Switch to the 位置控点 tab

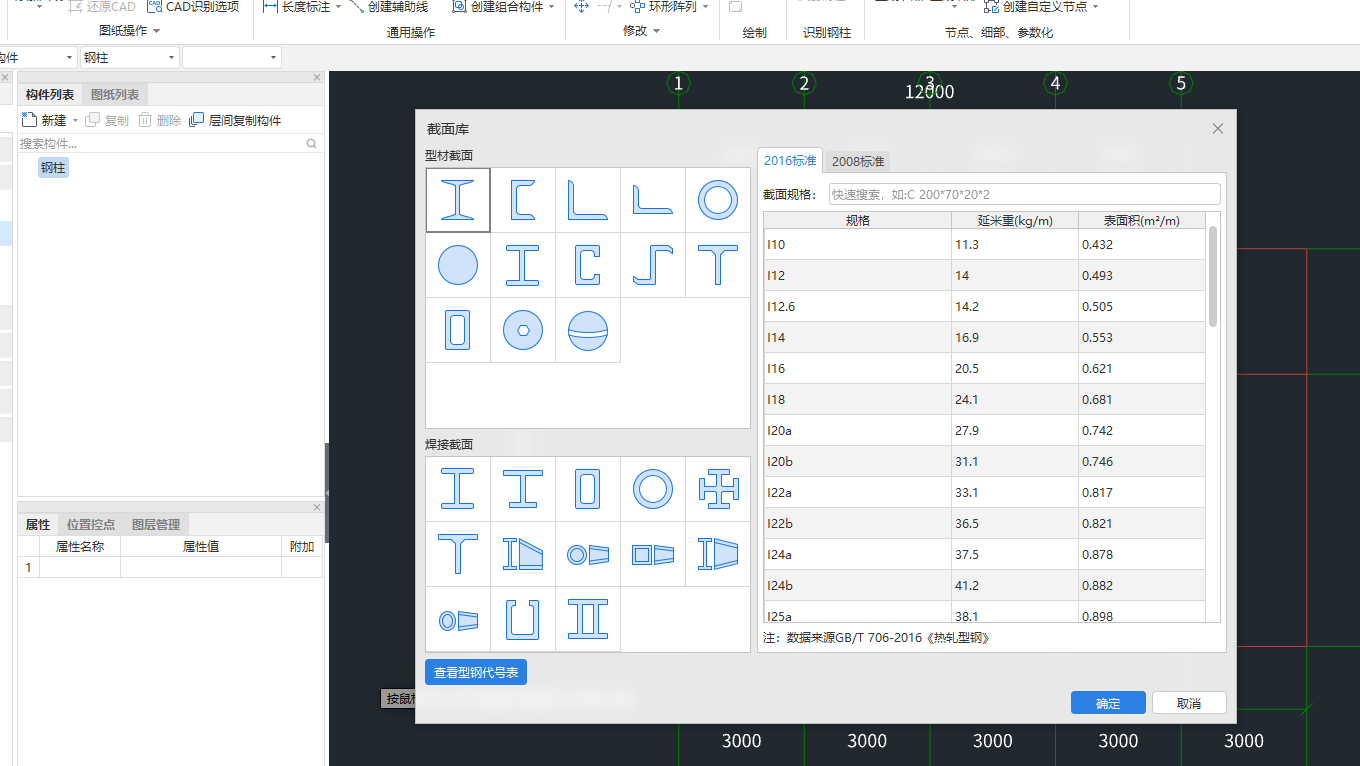pos(91,524)
